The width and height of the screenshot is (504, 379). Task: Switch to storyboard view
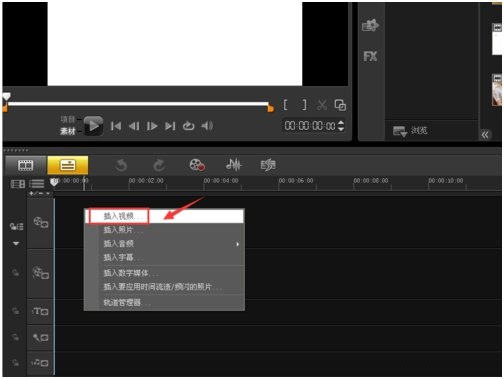point(26,165)
